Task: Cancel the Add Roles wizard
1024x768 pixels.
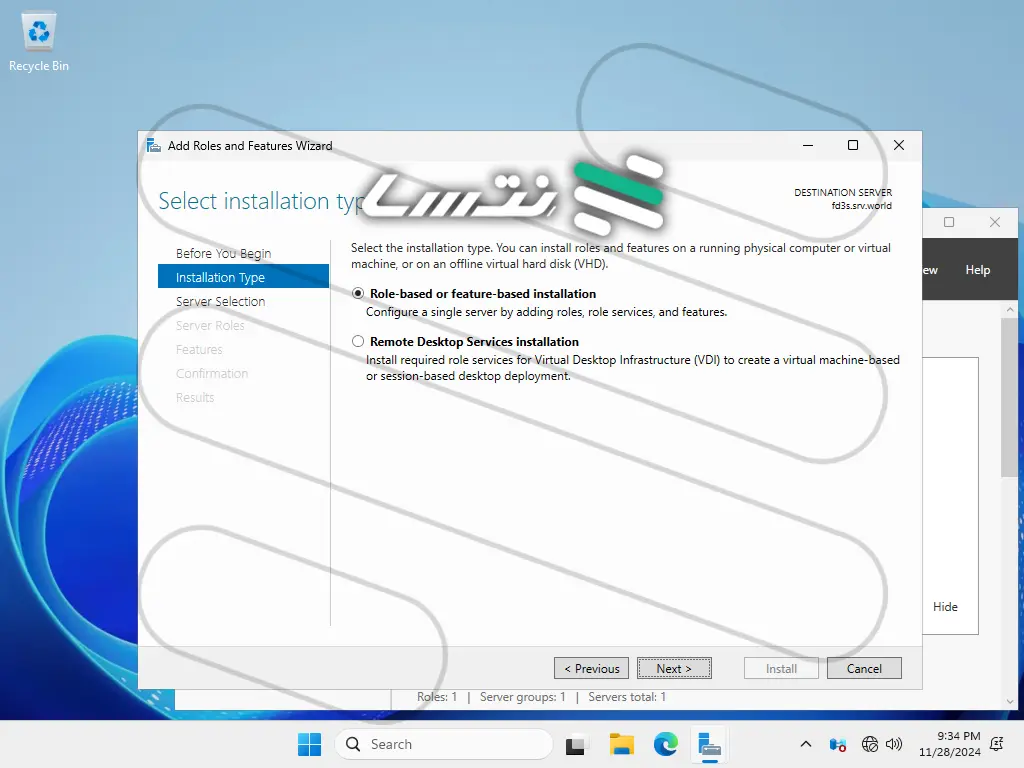Action: 864,669
